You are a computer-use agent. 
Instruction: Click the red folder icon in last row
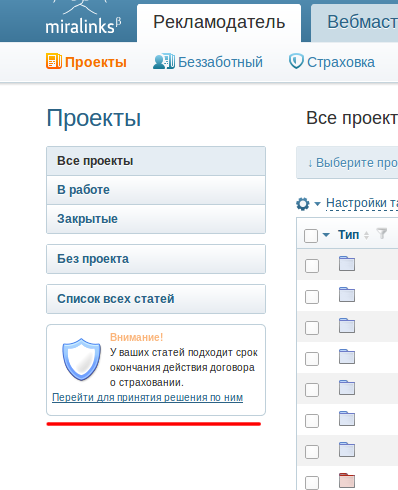click(347, 481)
